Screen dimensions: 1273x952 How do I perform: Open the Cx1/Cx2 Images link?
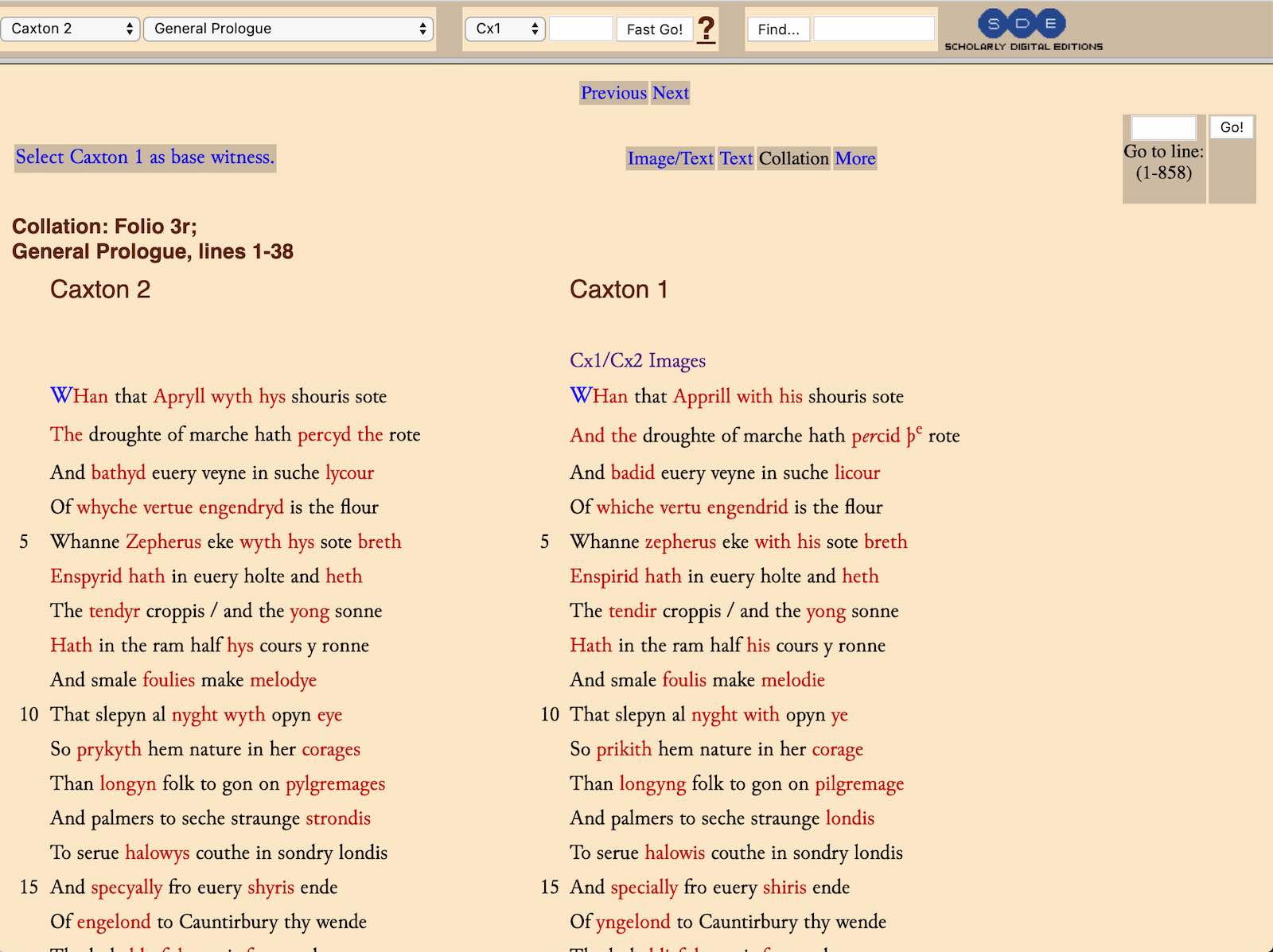point(637,360)
